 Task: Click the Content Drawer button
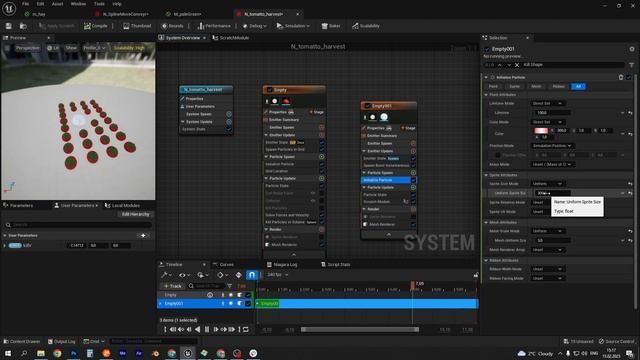click(x=22, y=341)
